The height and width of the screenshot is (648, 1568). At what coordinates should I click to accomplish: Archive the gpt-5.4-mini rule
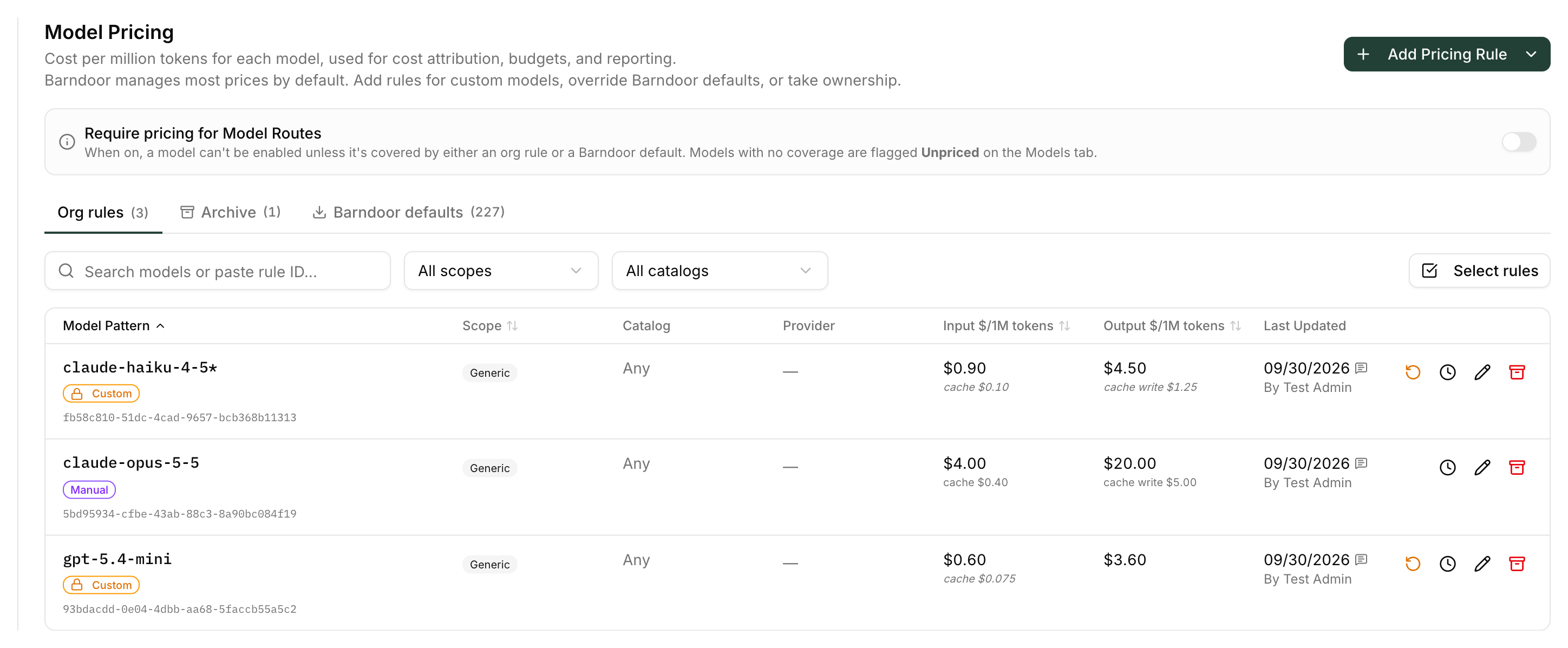click(x=1516, y=564)
